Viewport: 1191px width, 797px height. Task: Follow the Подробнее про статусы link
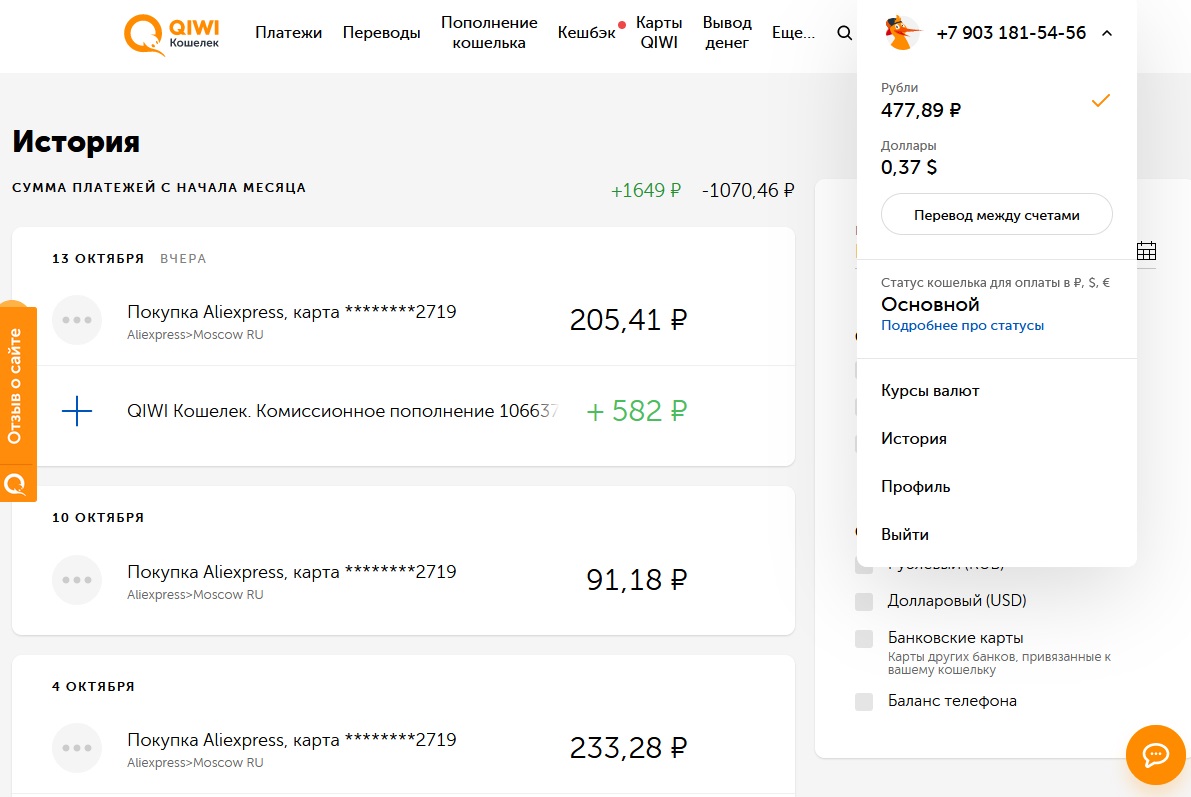pyautogui.click(x=962, y=325)
